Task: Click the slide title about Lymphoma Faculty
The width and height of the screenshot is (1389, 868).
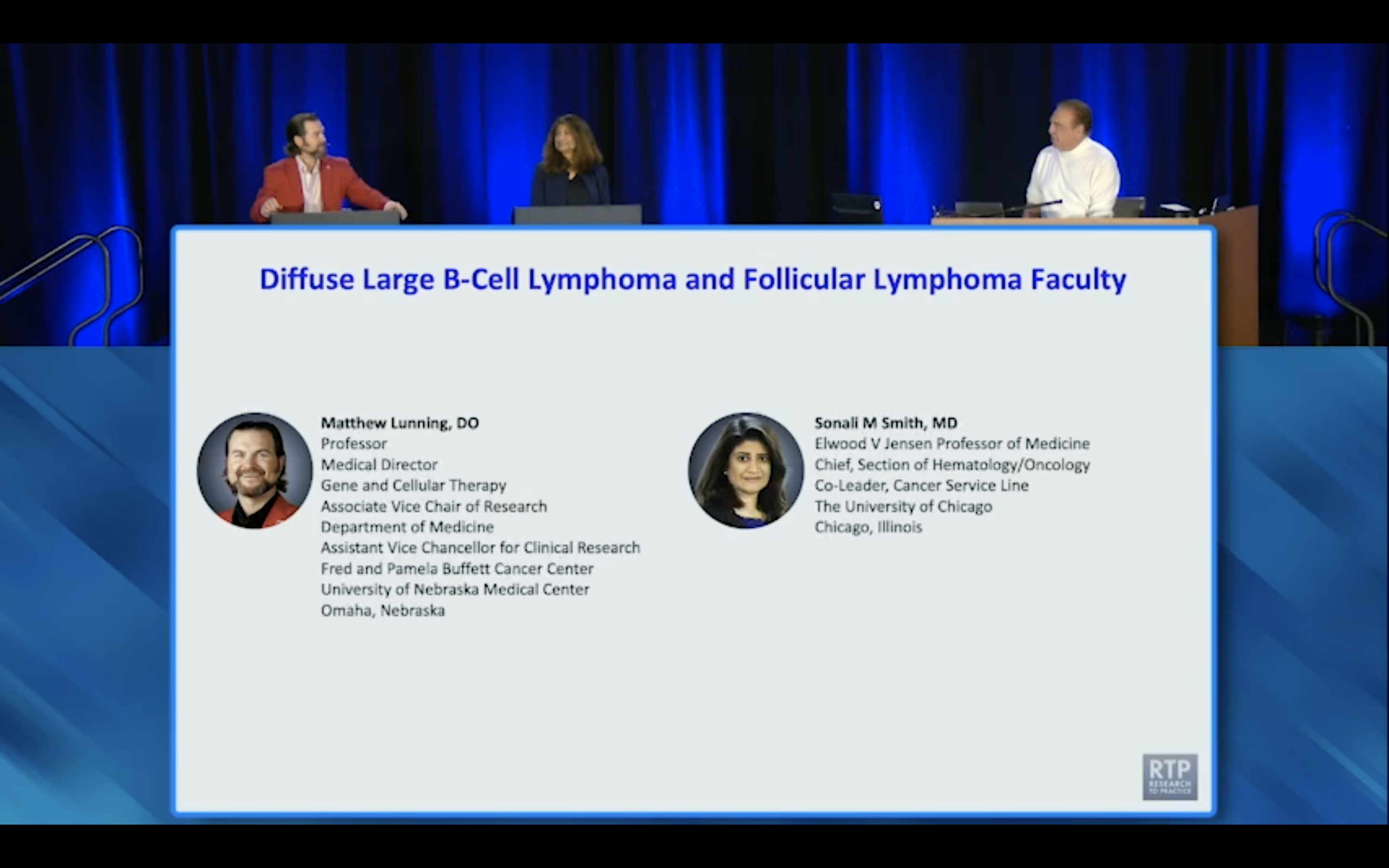Action: [692, 280]
